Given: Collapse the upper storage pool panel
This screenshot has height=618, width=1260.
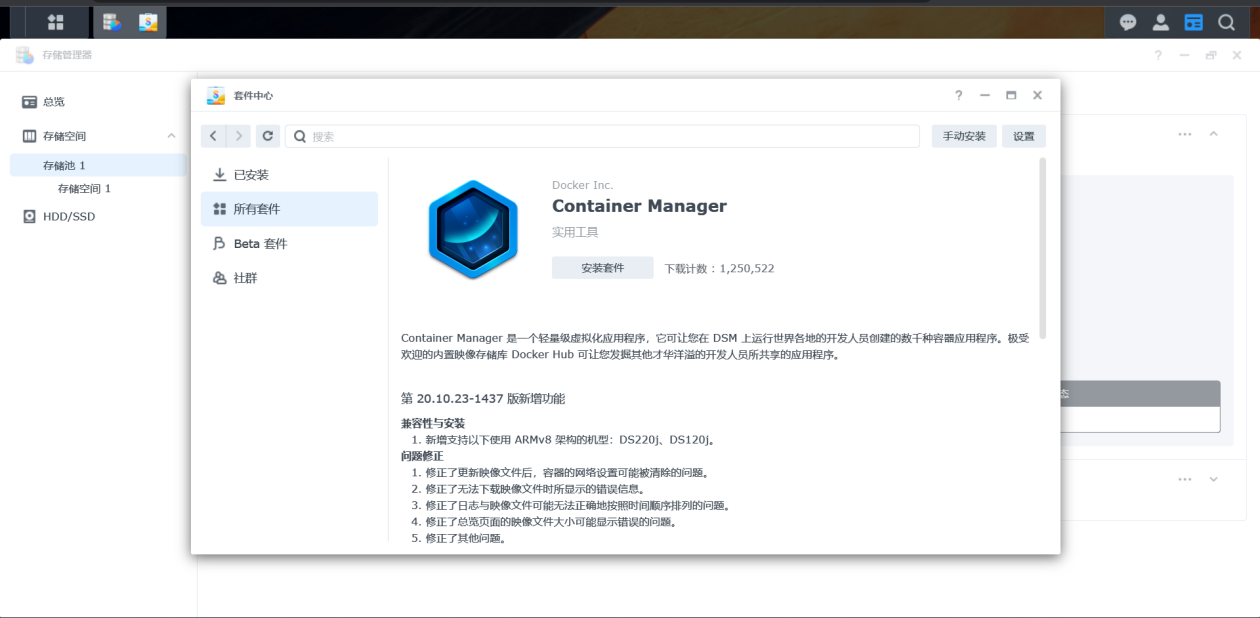Looking at the screenshot, I should click(x=1213, y=134).
